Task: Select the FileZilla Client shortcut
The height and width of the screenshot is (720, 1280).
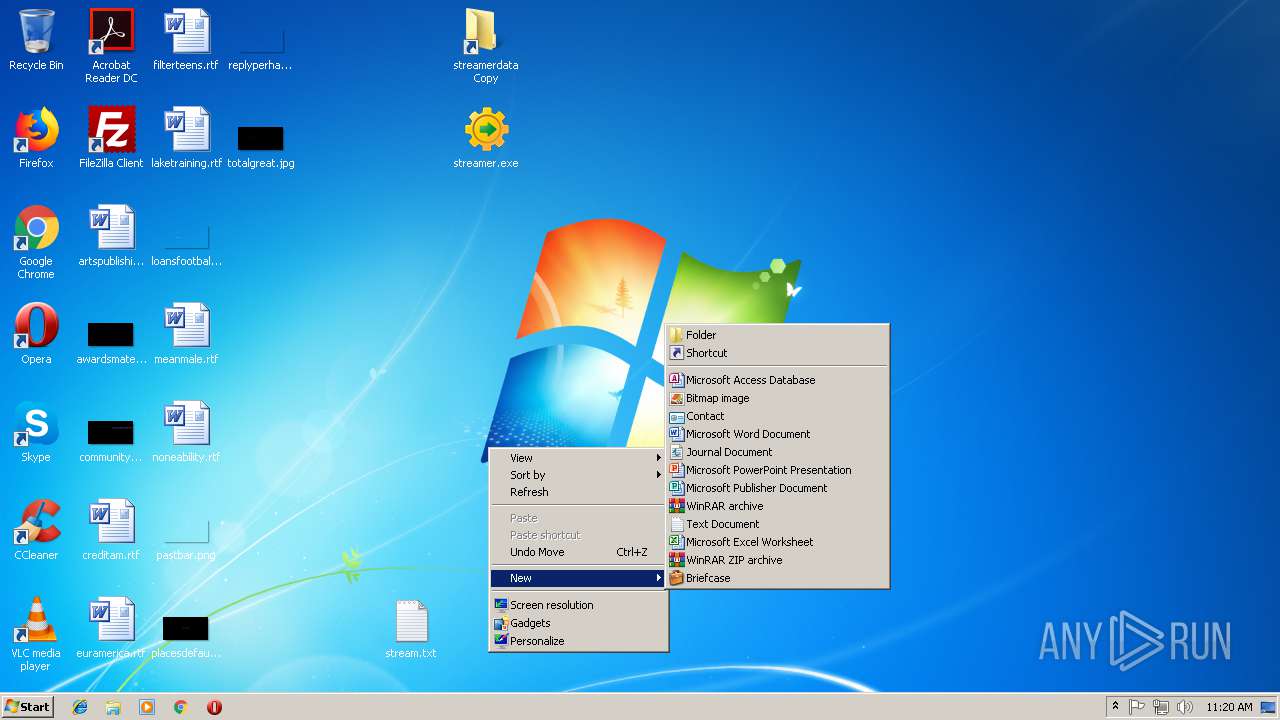Action: coord(111,138)
